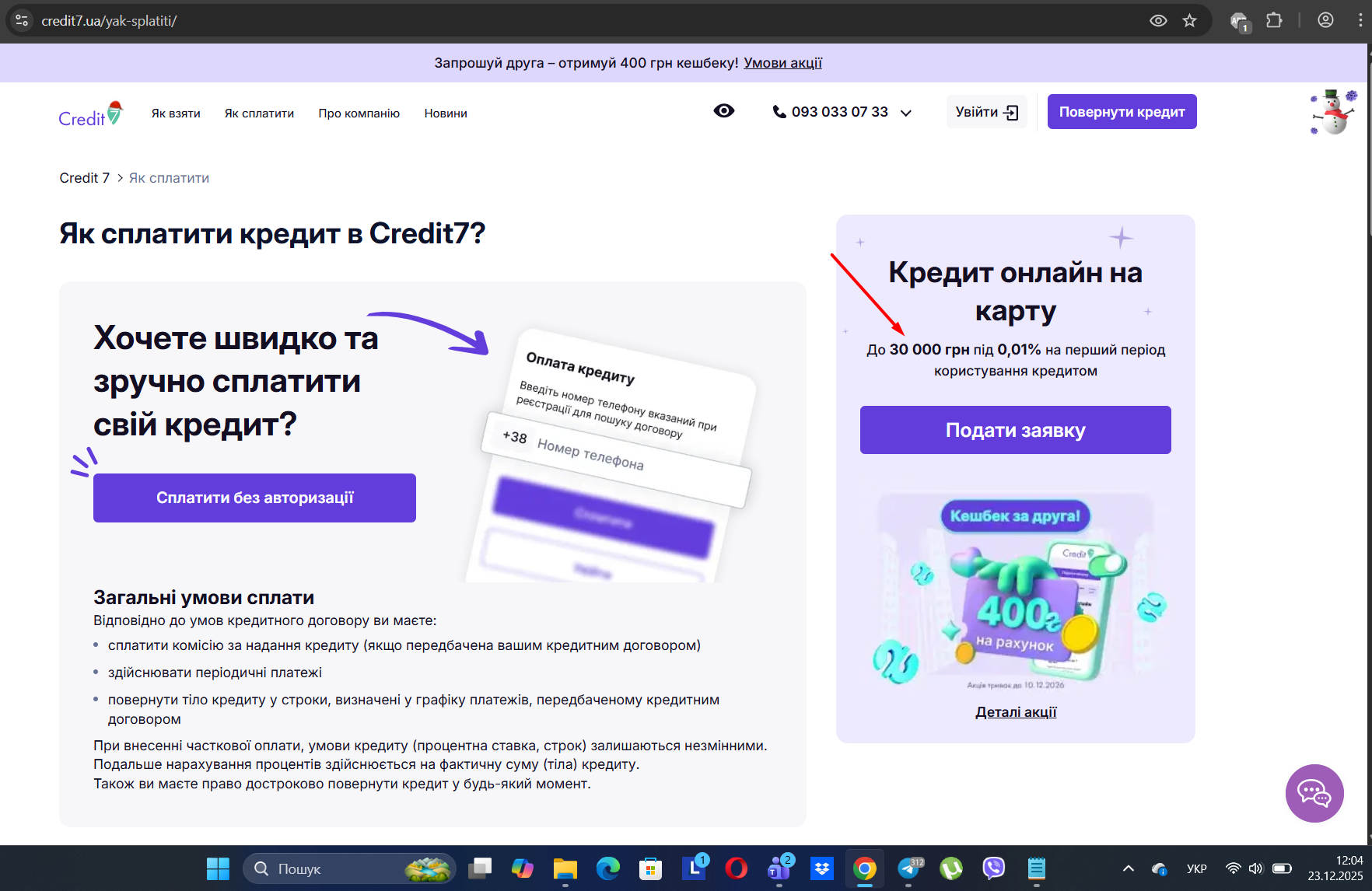Click the Кешбек за друга promo image
This screenshot has height=891, width=1372.
pos(1016,592)
